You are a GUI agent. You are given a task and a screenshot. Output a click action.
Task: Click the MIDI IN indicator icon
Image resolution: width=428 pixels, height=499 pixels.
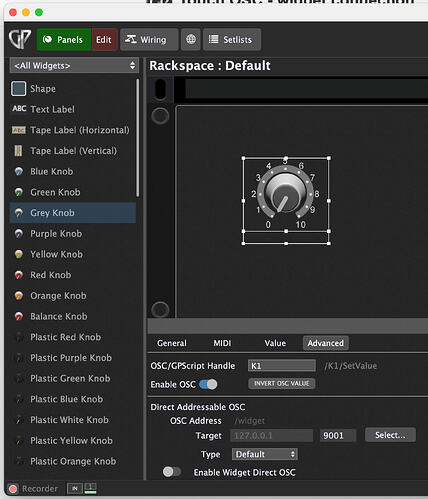point(75,489)
